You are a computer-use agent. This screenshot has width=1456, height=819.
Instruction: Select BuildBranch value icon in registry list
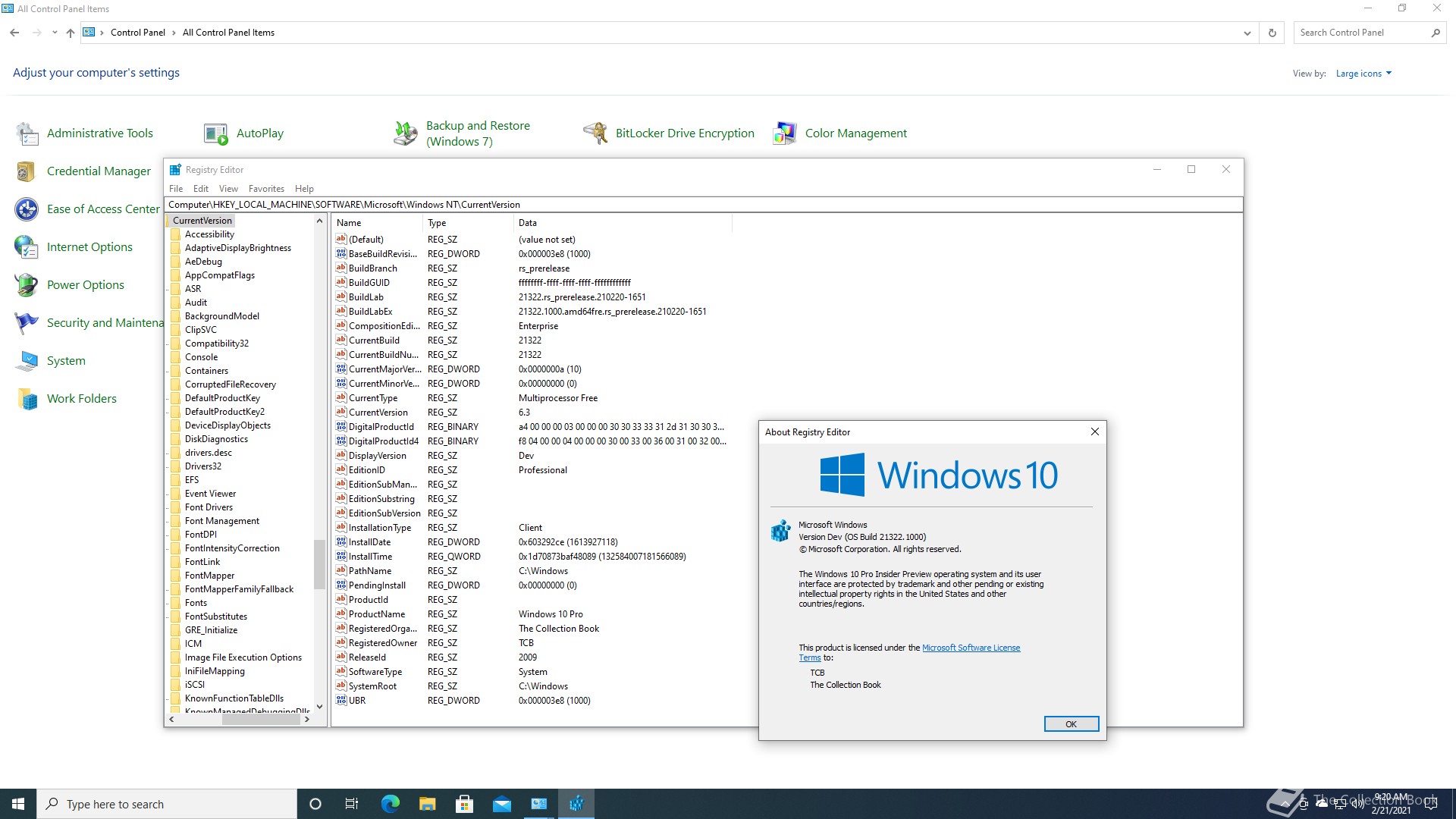pyautogui.click(x=341, y=268)
